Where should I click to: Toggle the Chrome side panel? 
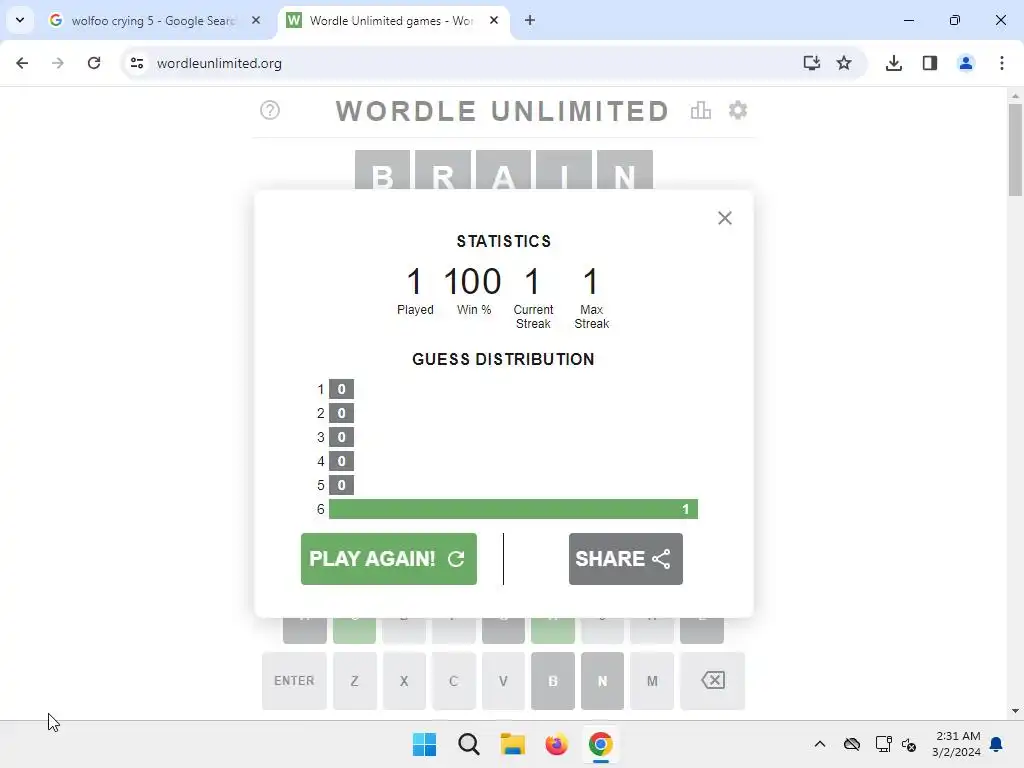pyautogui.click(x=930, y=63)
